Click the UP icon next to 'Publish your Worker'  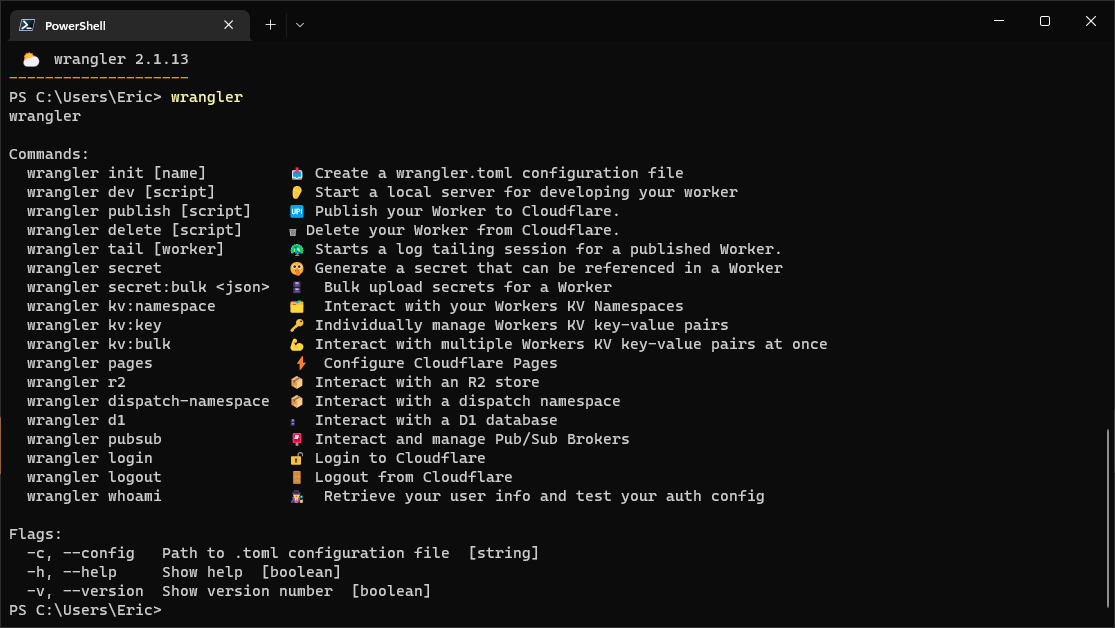click(x=296, y=211)
